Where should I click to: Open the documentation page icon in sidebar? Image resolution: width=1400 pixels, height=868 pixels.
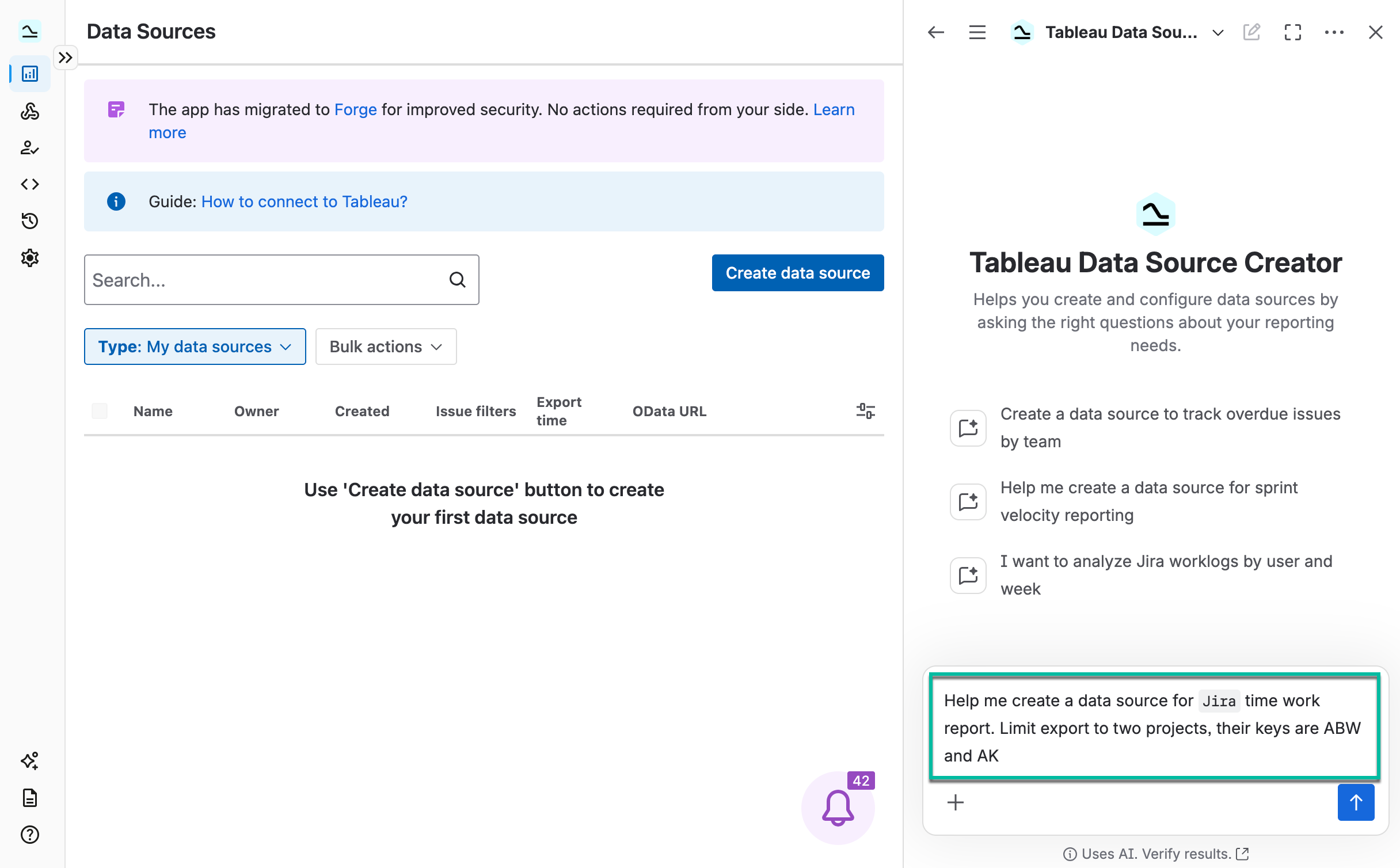tap(30, 798)
